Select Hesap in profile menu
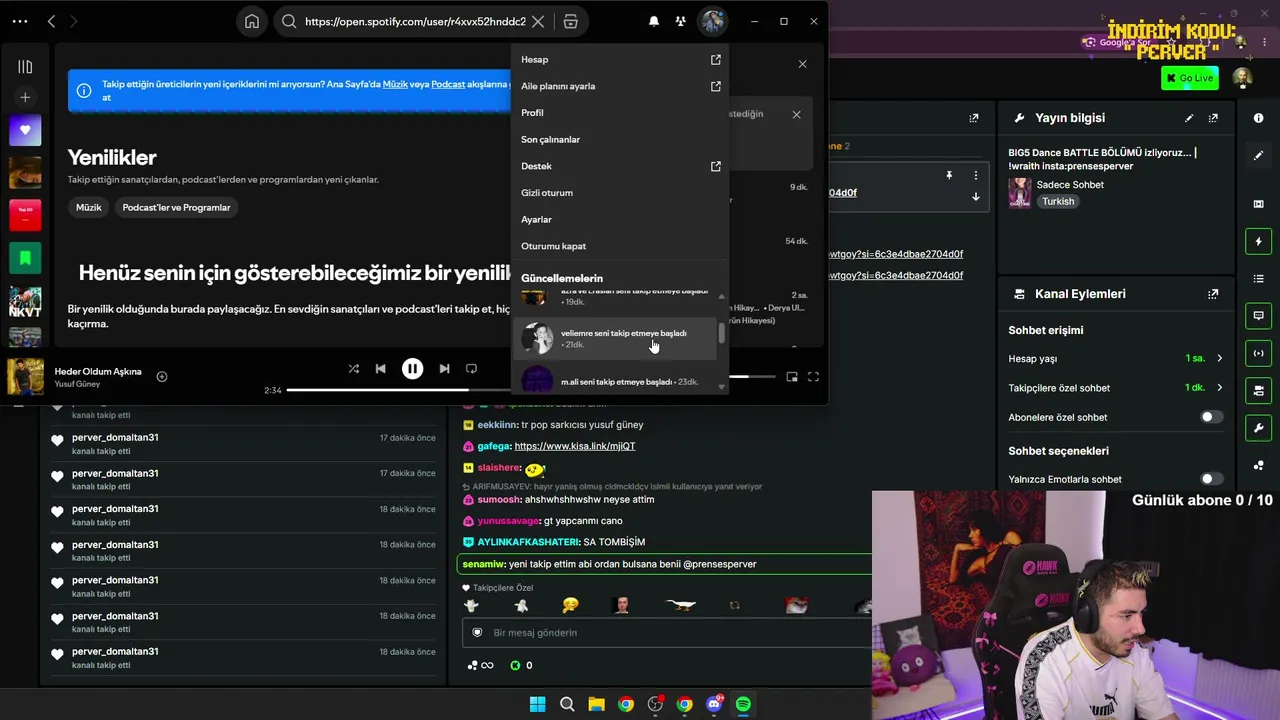This screenshot has height=720, width=1280. coord(620,60)
